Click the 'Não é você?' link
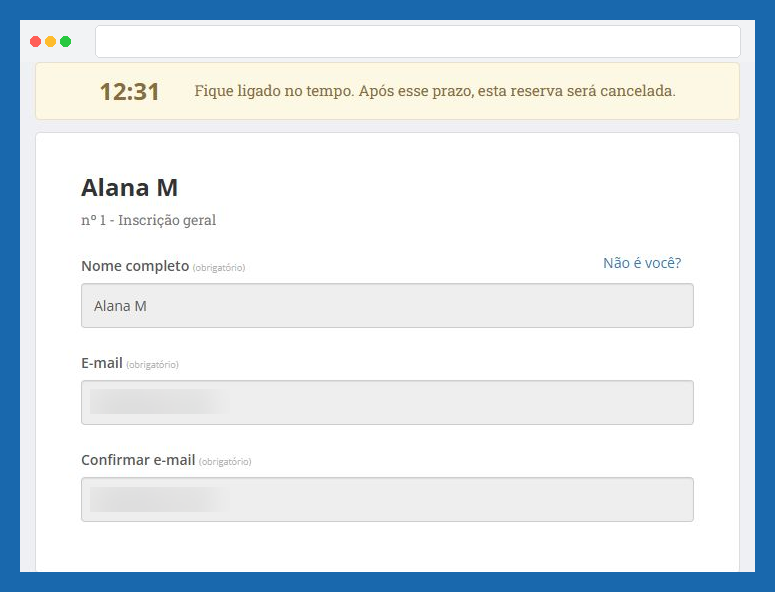The height and width of the screenshot is (592, 775). (x=642, y=263)
